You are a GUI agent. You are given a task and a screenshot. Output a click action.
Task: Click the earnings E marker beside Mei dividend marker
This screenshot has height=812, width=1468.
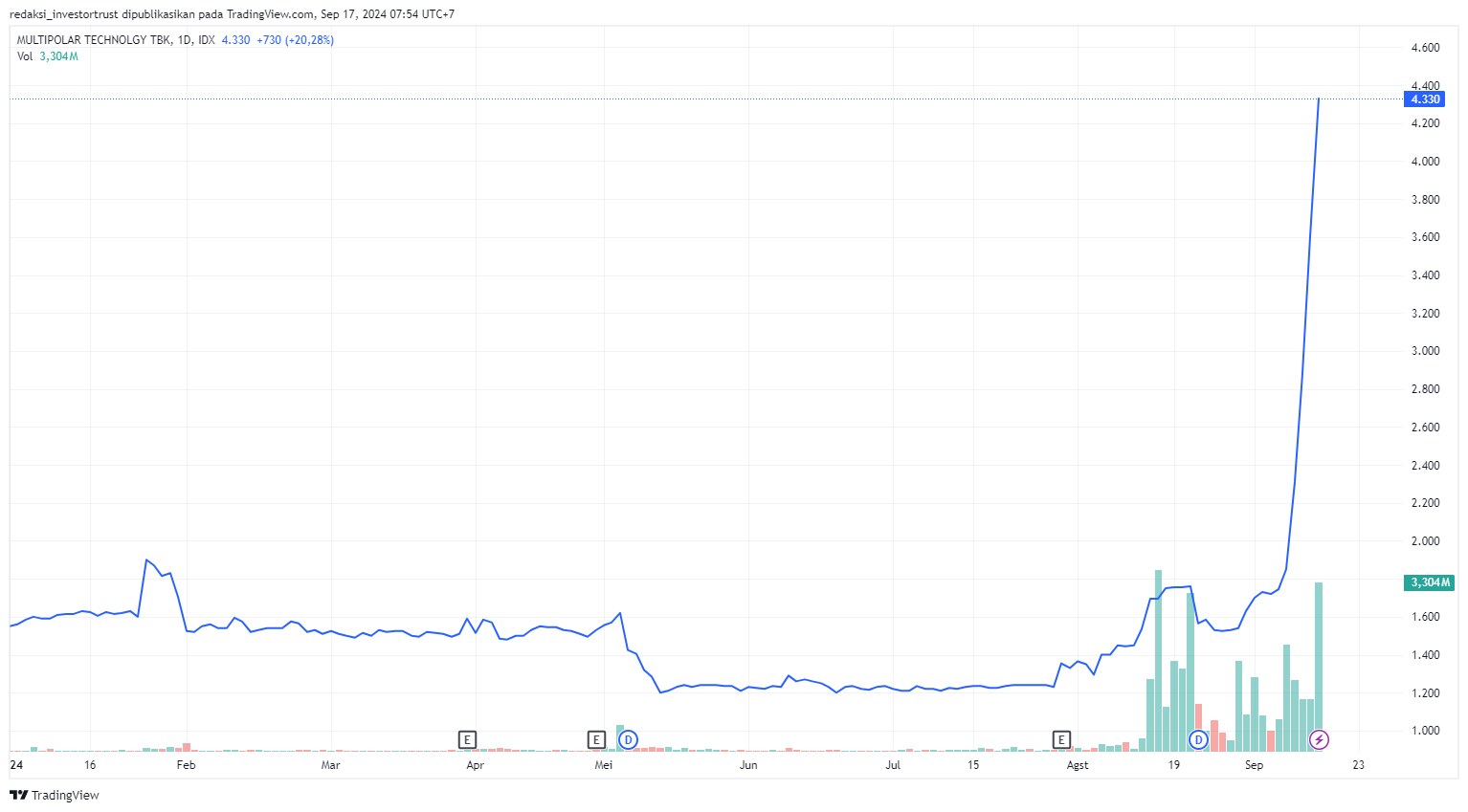596,739
